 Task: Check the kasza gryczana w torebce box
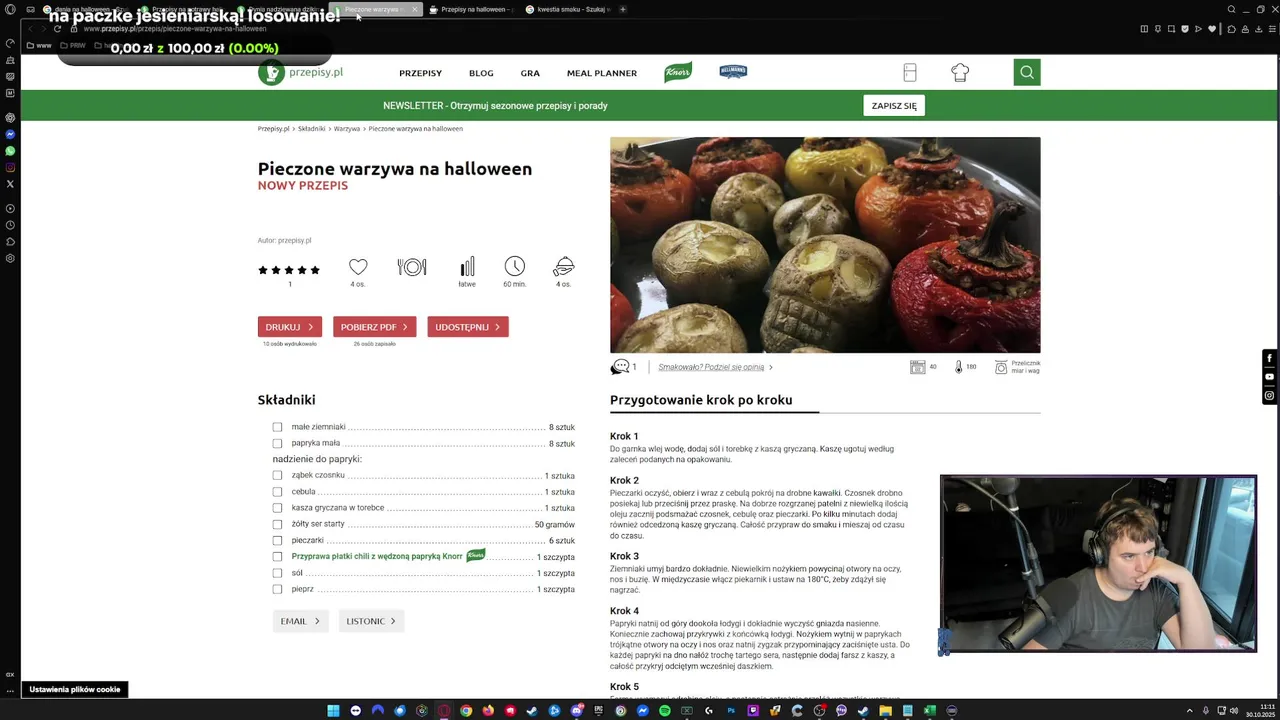(x=277, y=508)
